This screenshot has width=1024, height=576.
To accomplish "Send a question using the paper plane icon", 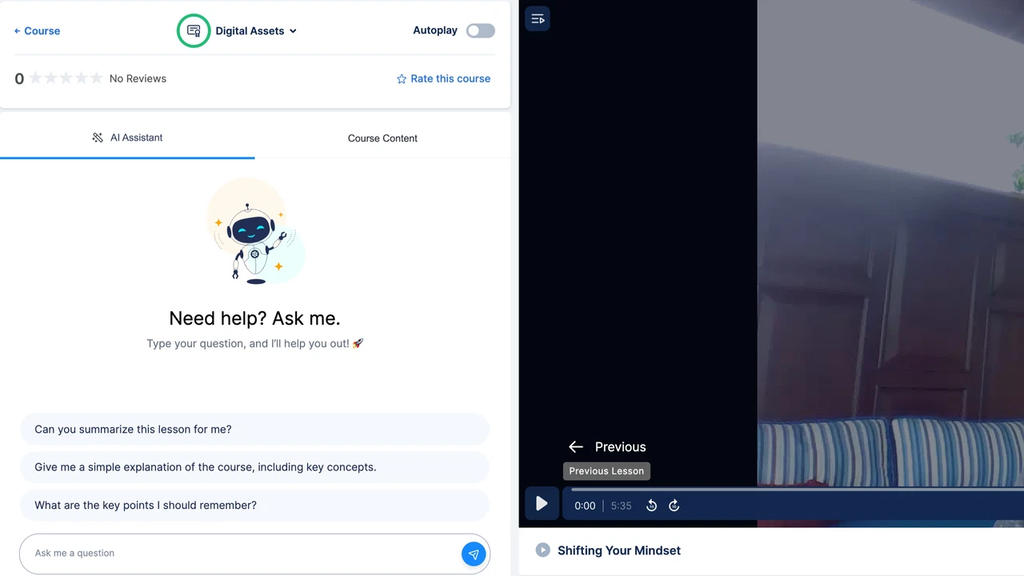I will pyautogui.click(x=473, y=554).
